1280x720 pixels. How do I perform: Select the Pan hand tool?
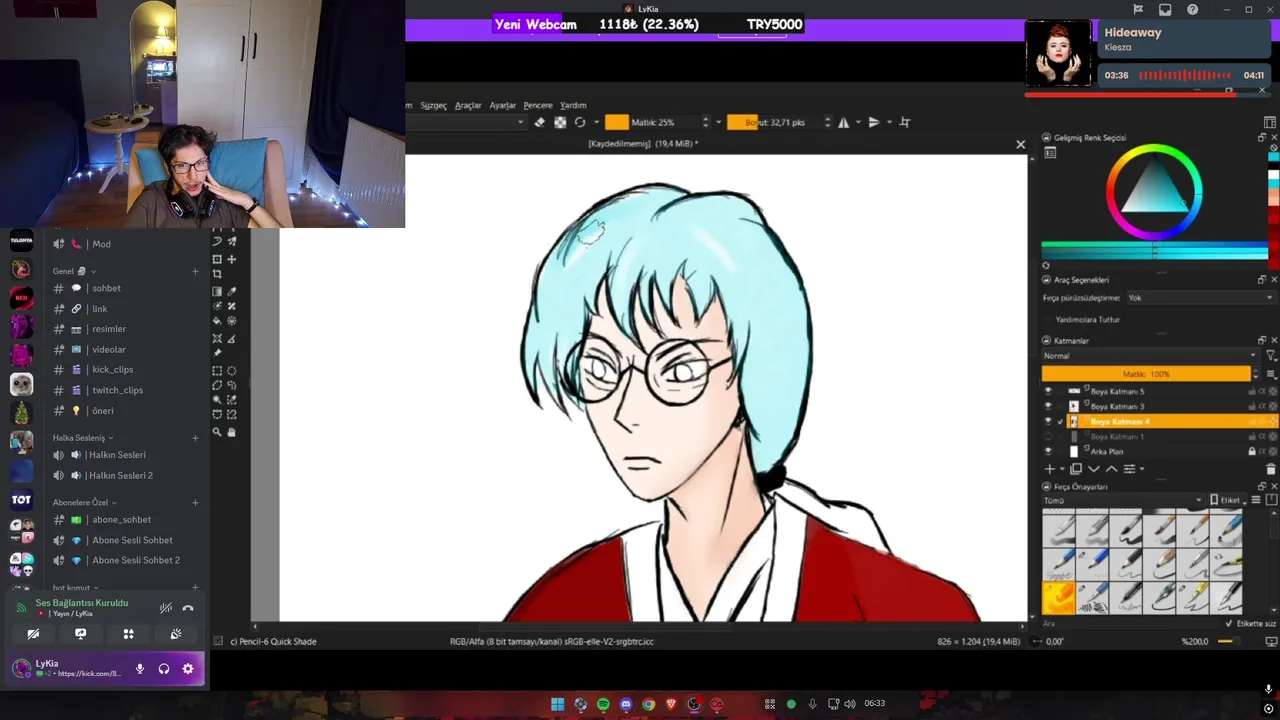(x=232, y=432)
